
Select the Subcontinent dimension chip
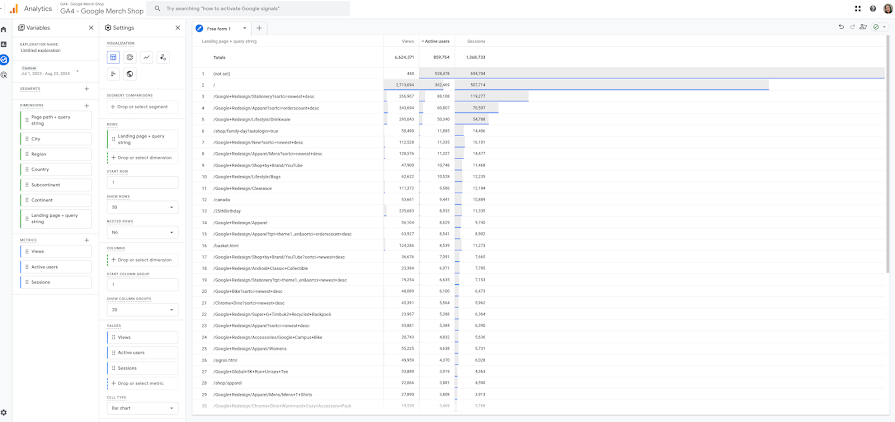55,185
